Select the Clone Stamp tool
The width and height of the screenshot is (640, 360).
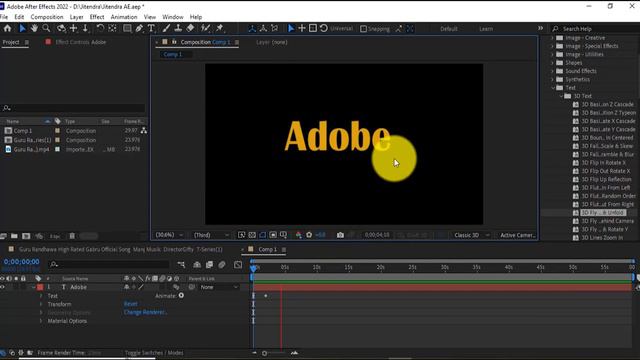click(178, 28)
